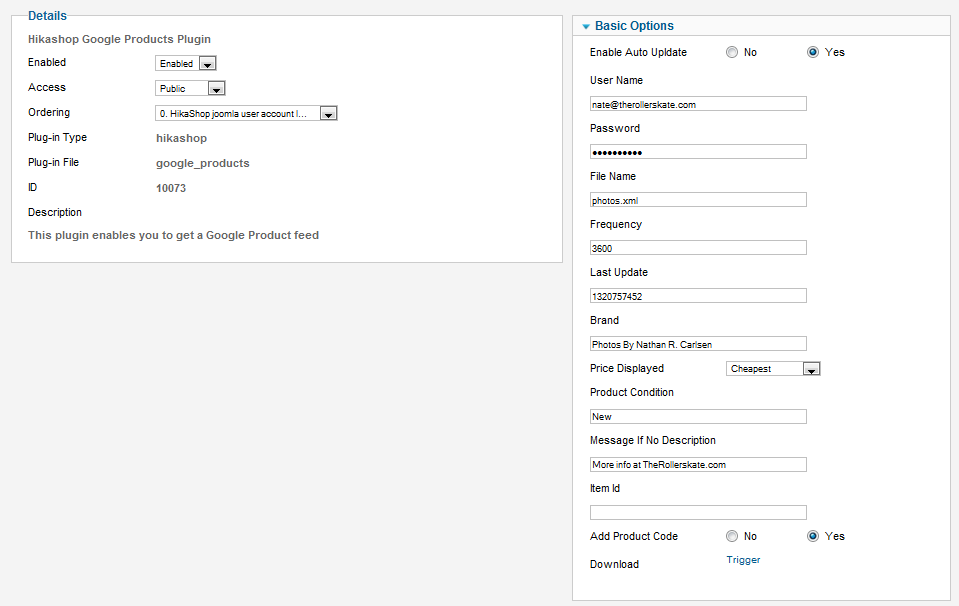
Task: Click the Trigger download link
Action: coord(743,560)
